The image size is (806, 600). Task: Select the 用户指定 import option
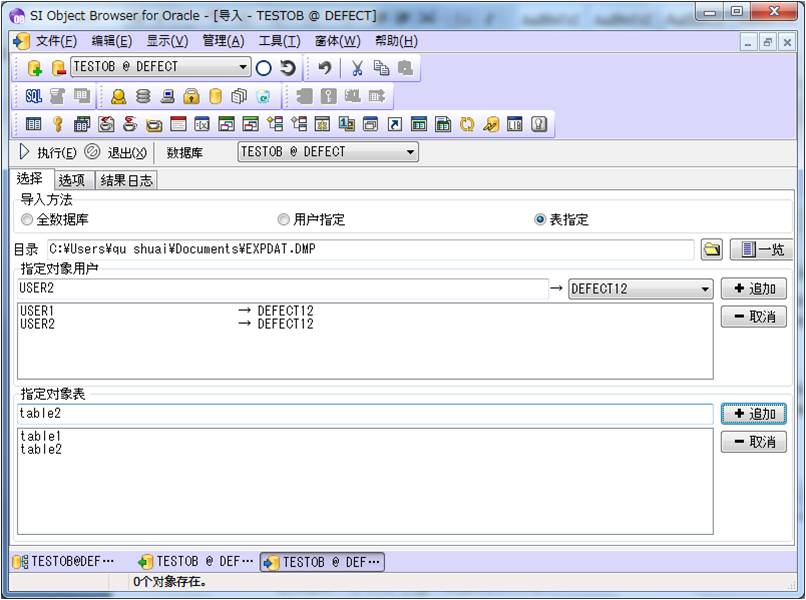pyautogui.click(x=284, y=220)
